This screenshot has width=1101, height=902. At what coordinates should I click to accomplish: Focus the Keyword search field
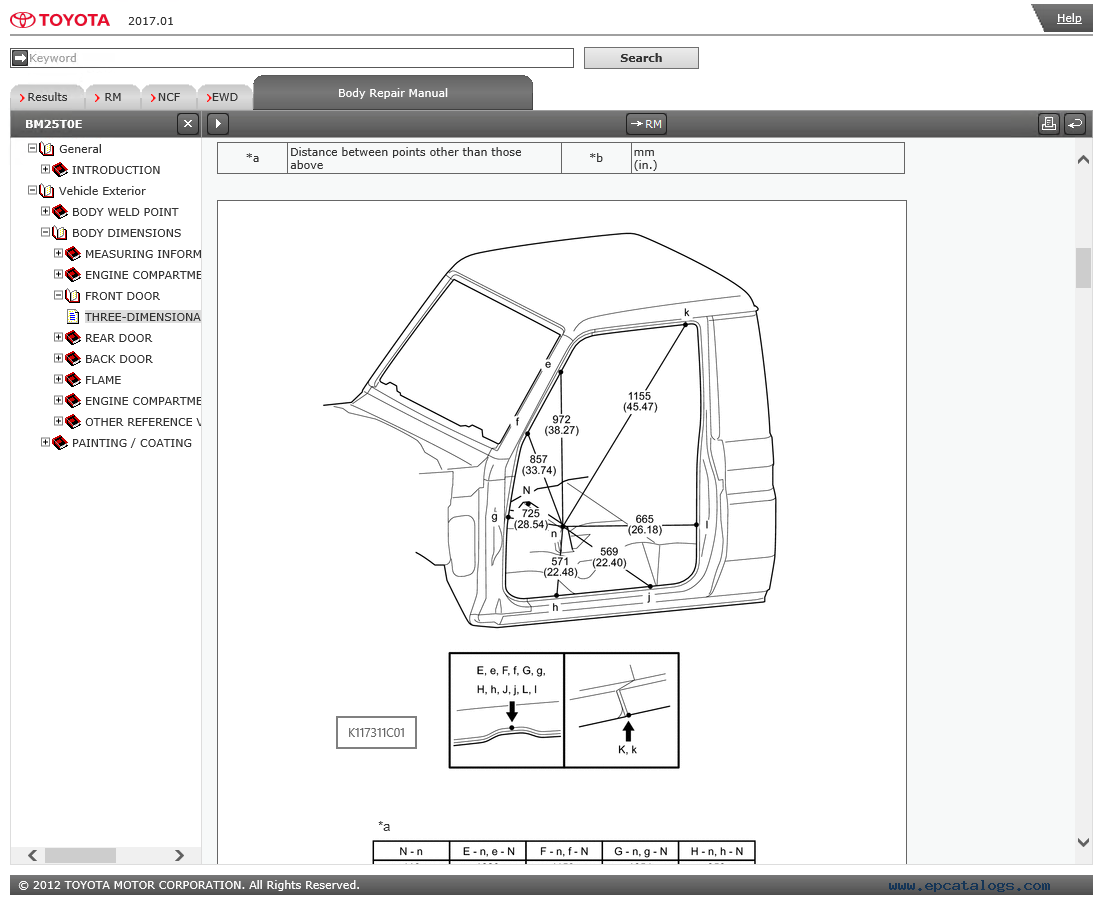pos(292,58)
